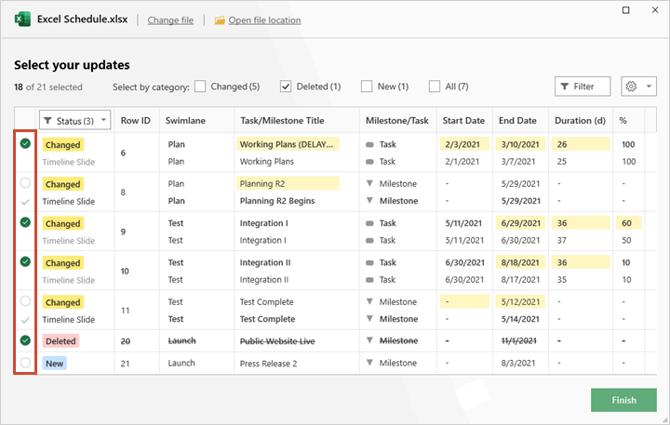Click the funnel icon in Status column header

tap(49, 120)
